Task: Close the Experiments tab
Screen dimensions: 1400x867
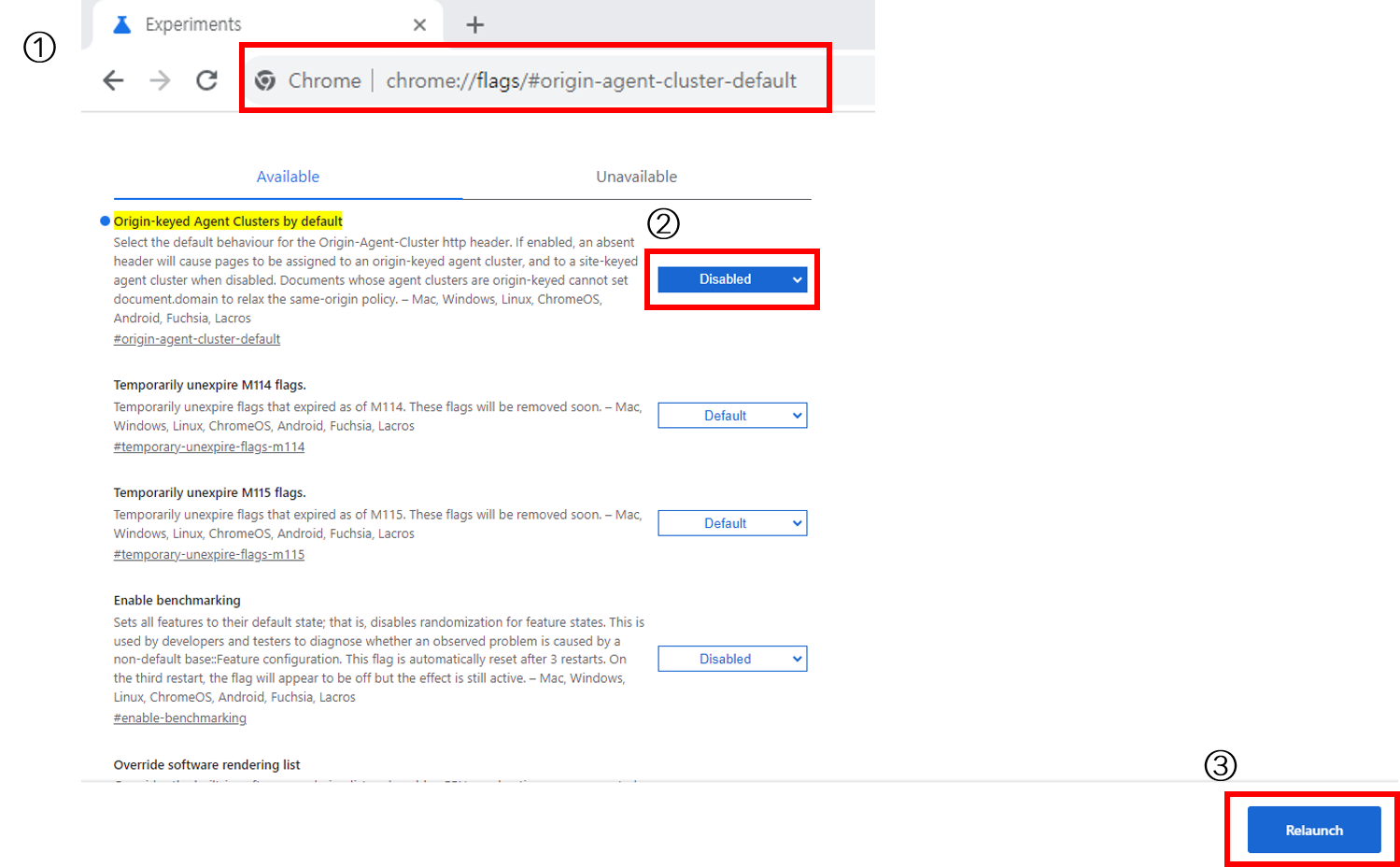Action: pyautogui.click(x=419, y=25)
